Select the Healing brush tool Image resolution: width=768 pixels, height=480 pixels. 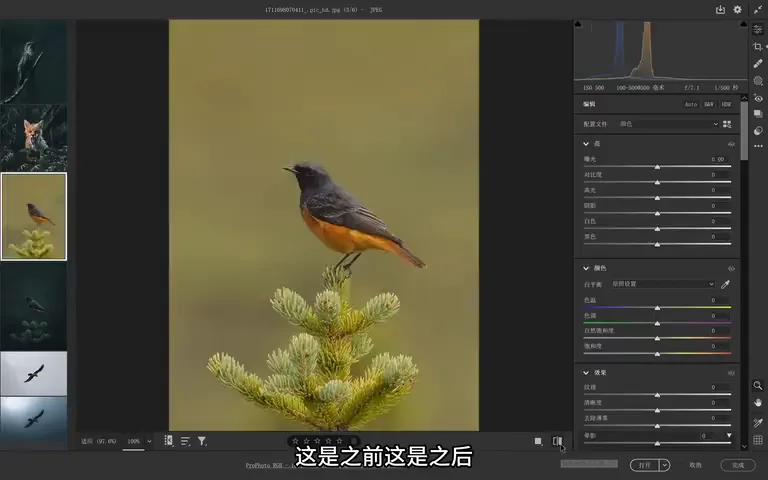(x=758, y=64)
